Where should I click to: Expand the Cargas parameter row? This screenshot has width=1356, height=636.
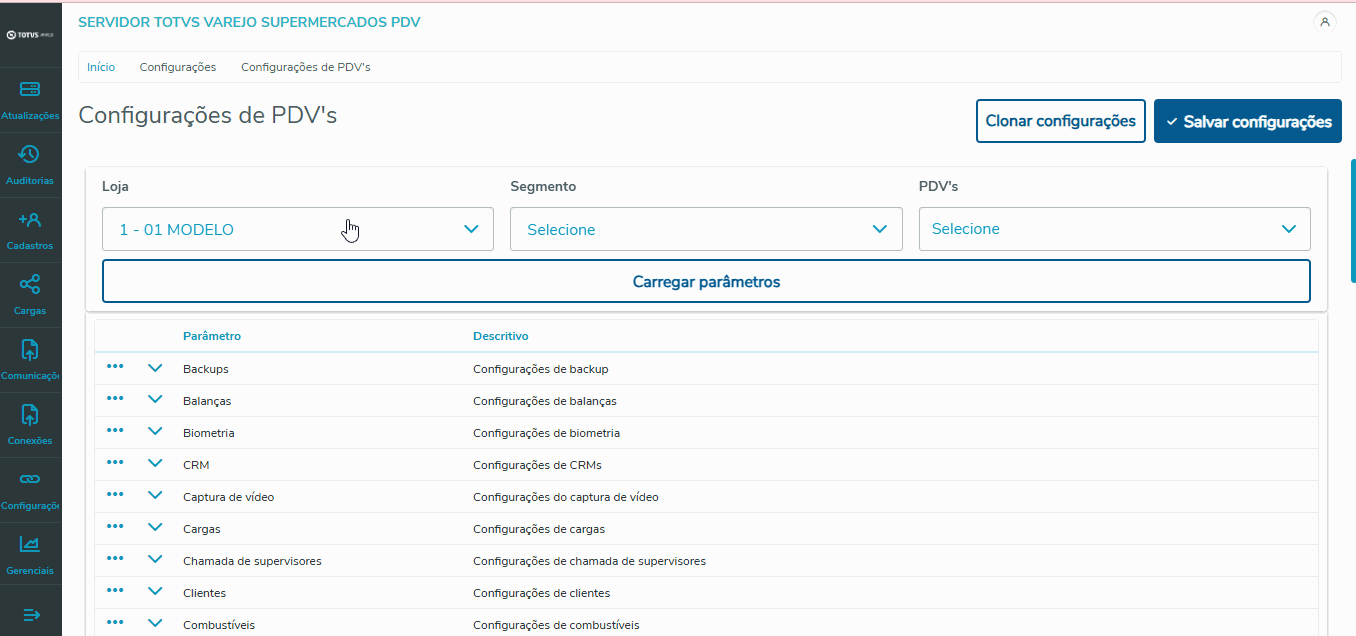click(x=155, y=528)
